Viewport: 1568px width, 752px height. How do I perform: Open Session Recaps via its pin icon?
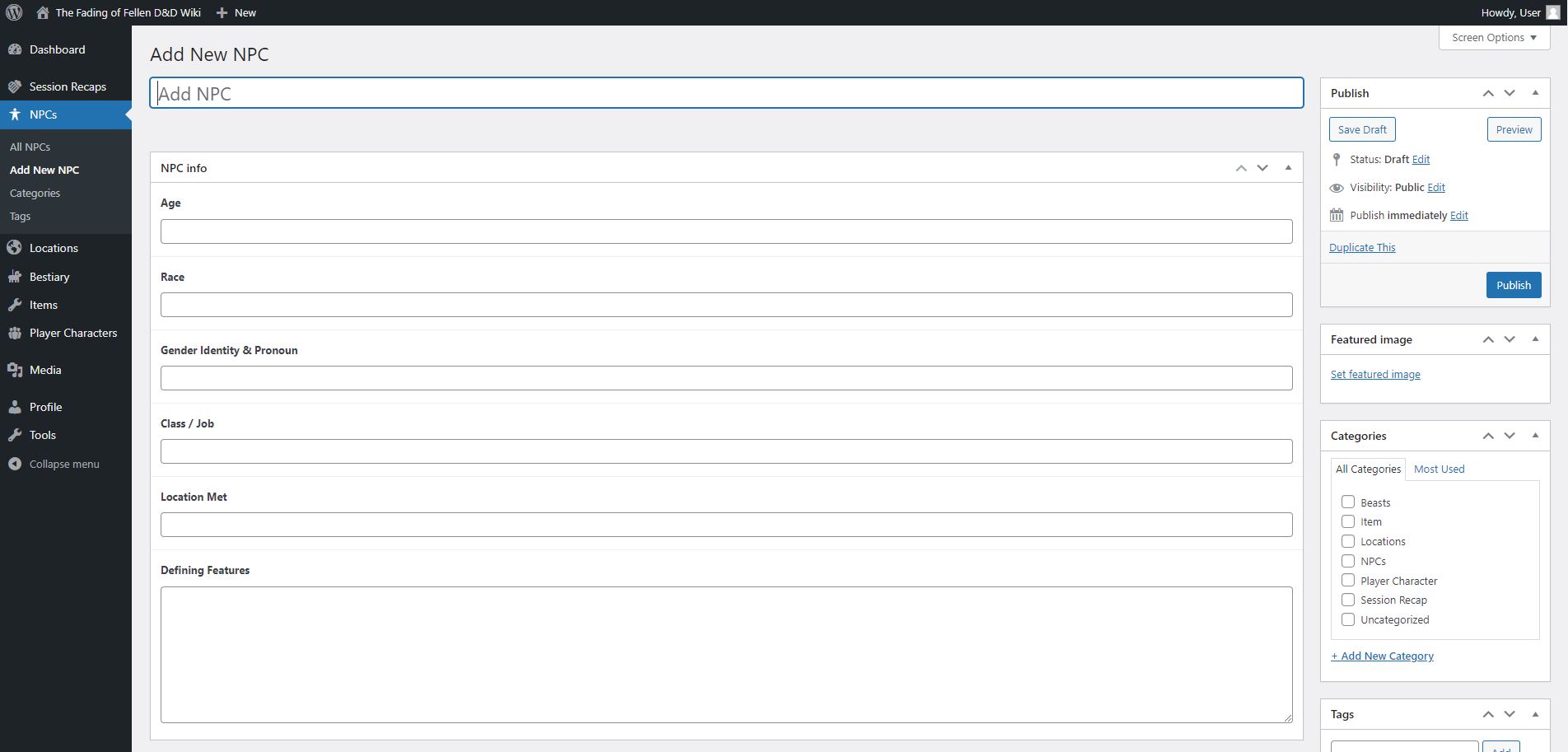click(x=15, y=86)
